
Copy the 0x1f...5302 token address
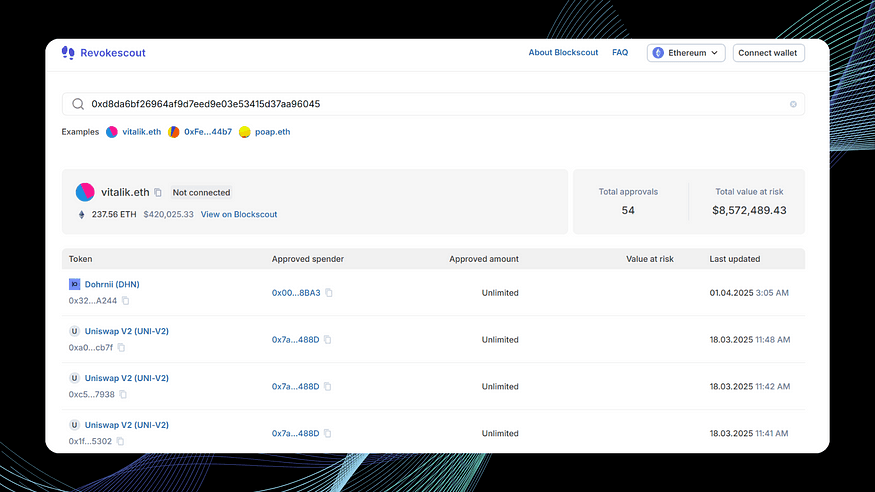coord(120,441)
